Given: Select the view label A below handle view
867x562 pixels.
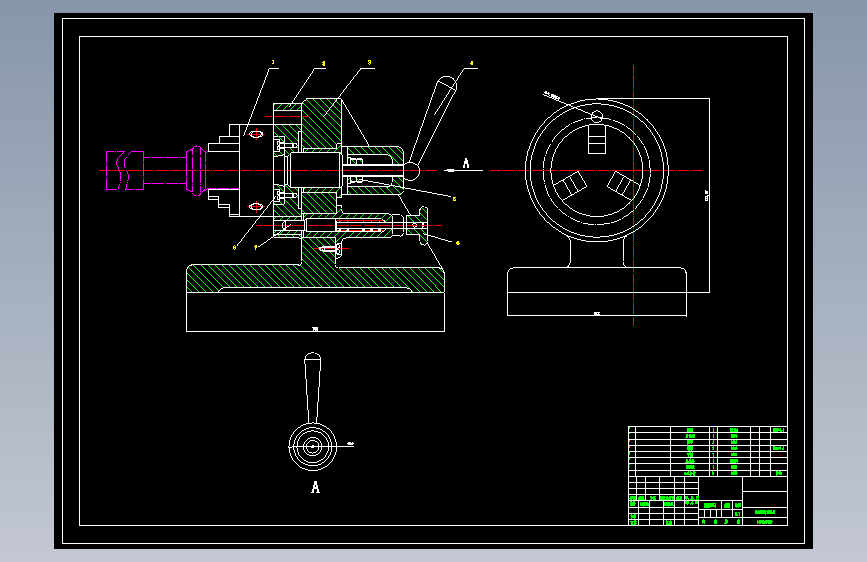Looking at the screenshot, I should coord(315,487).
